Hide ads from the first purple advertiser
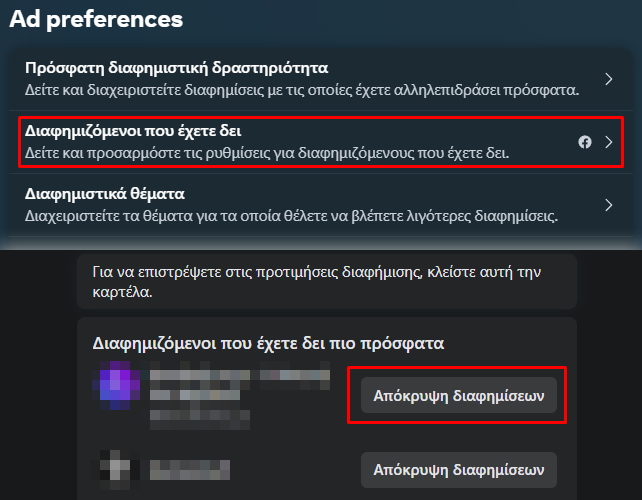The image size is (642, 500). pyautogui.click(x=459, y=396)
